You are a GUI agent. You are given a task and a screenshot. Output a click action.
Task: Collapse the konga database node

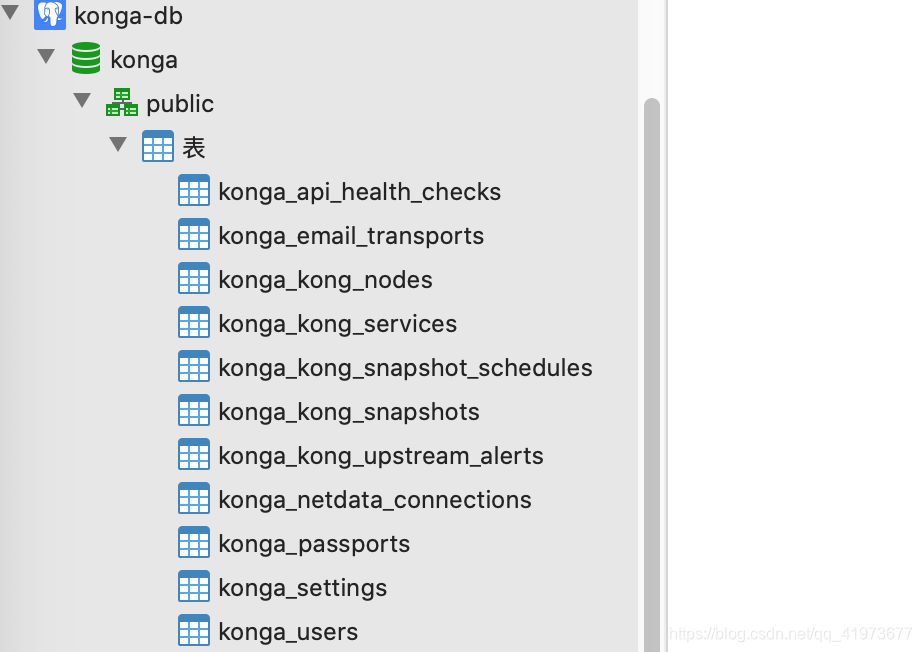[46, 56]
